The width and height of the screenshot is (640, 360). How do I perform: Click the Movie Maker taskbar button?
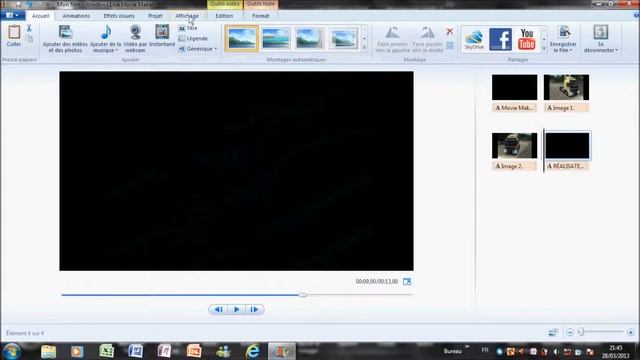click(x=282, y=351)
